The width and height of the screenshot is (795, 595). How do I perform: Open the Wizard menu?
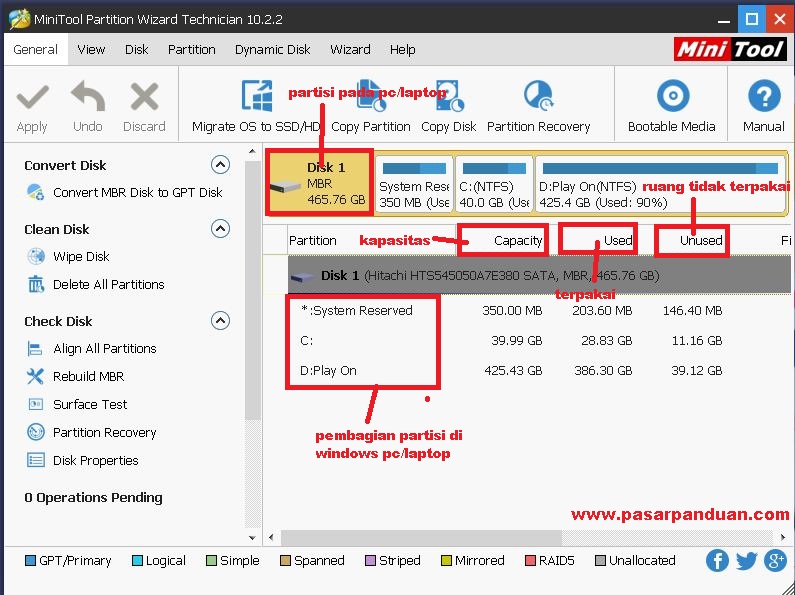pos(350,50)
